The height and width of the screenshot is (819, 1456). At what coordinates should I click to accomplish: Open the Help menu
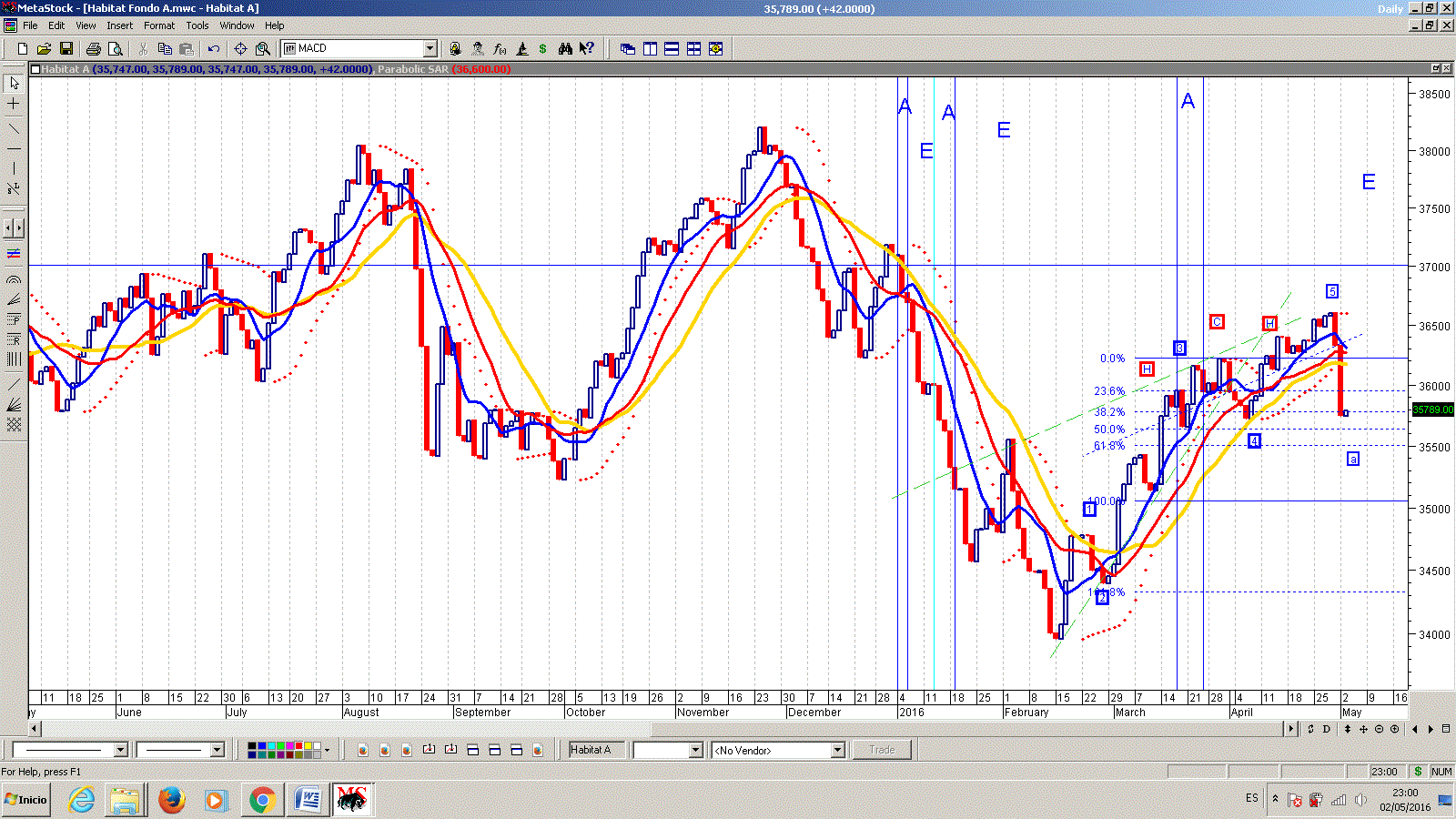(275, 25)
